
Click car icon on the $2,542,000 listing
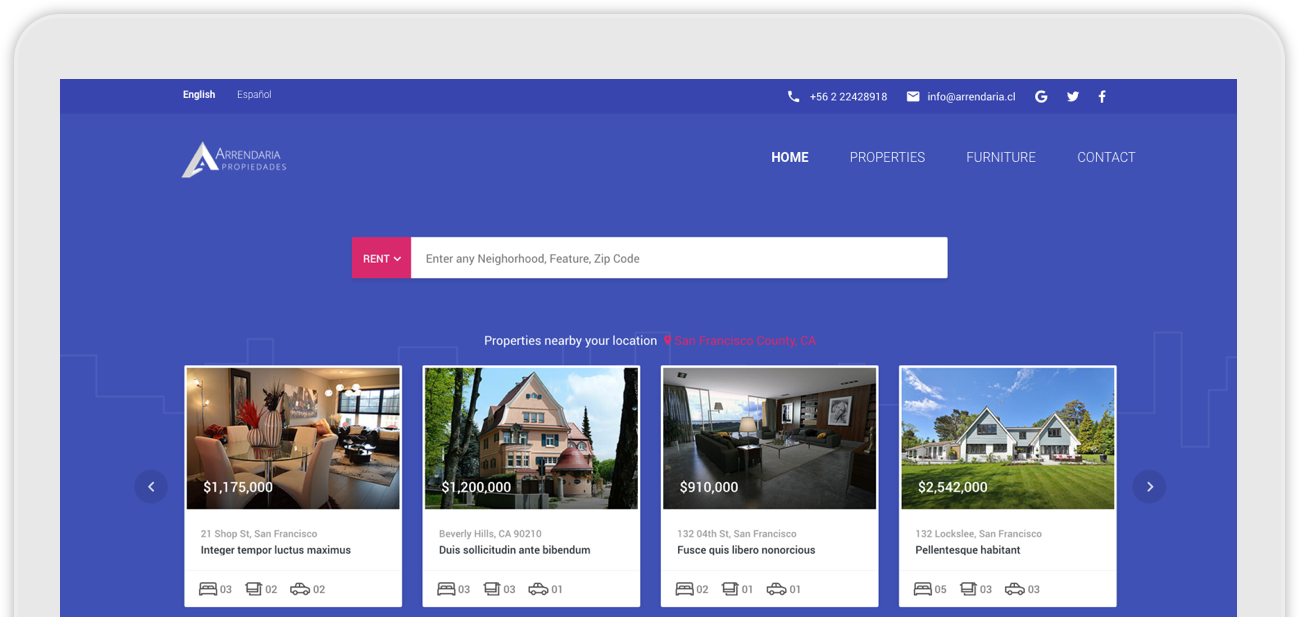1014,589
